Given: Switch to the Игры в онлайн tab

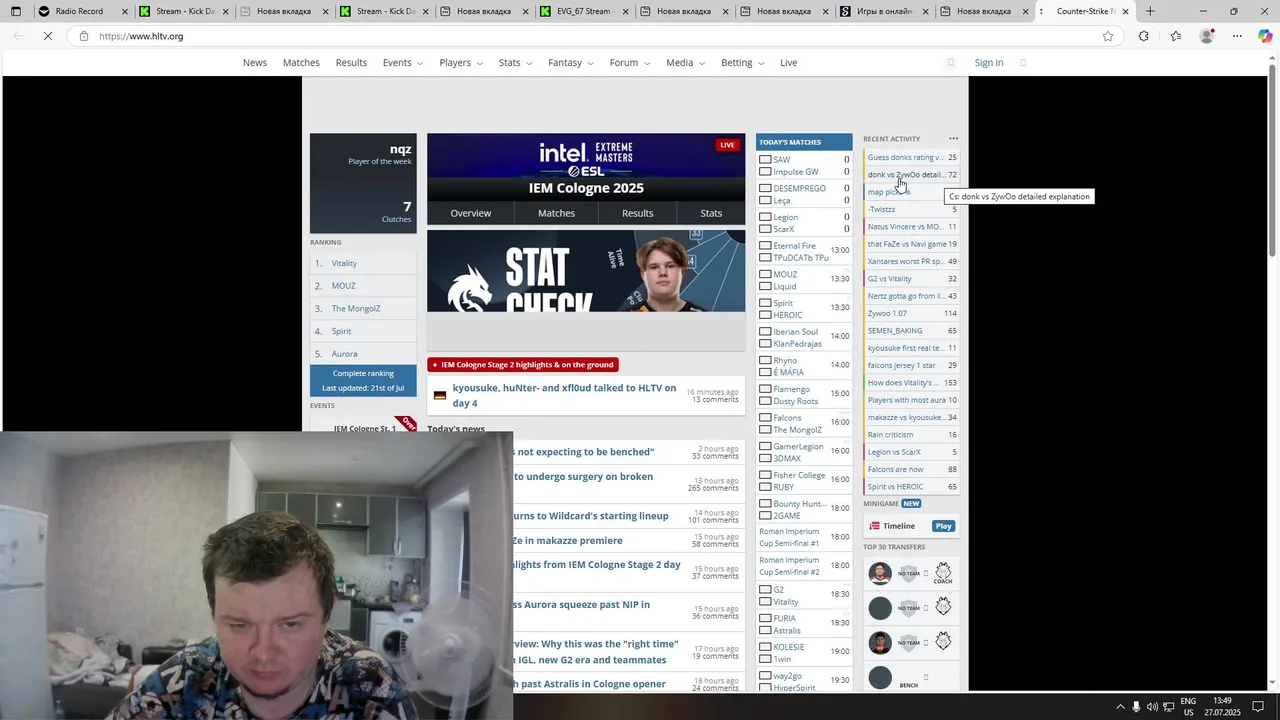Looking at the screenshot, I should (882, 12).
